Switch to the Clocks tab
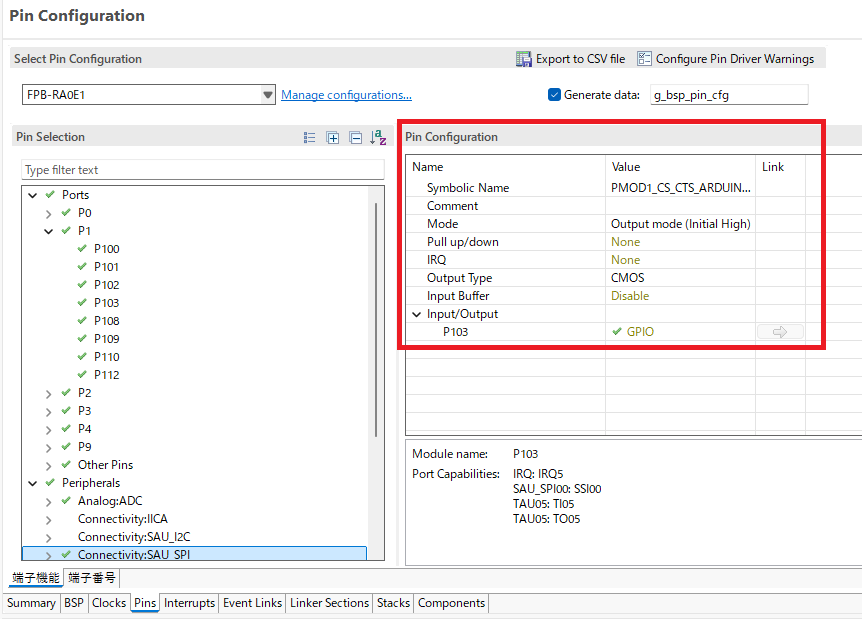 (109, 603)
